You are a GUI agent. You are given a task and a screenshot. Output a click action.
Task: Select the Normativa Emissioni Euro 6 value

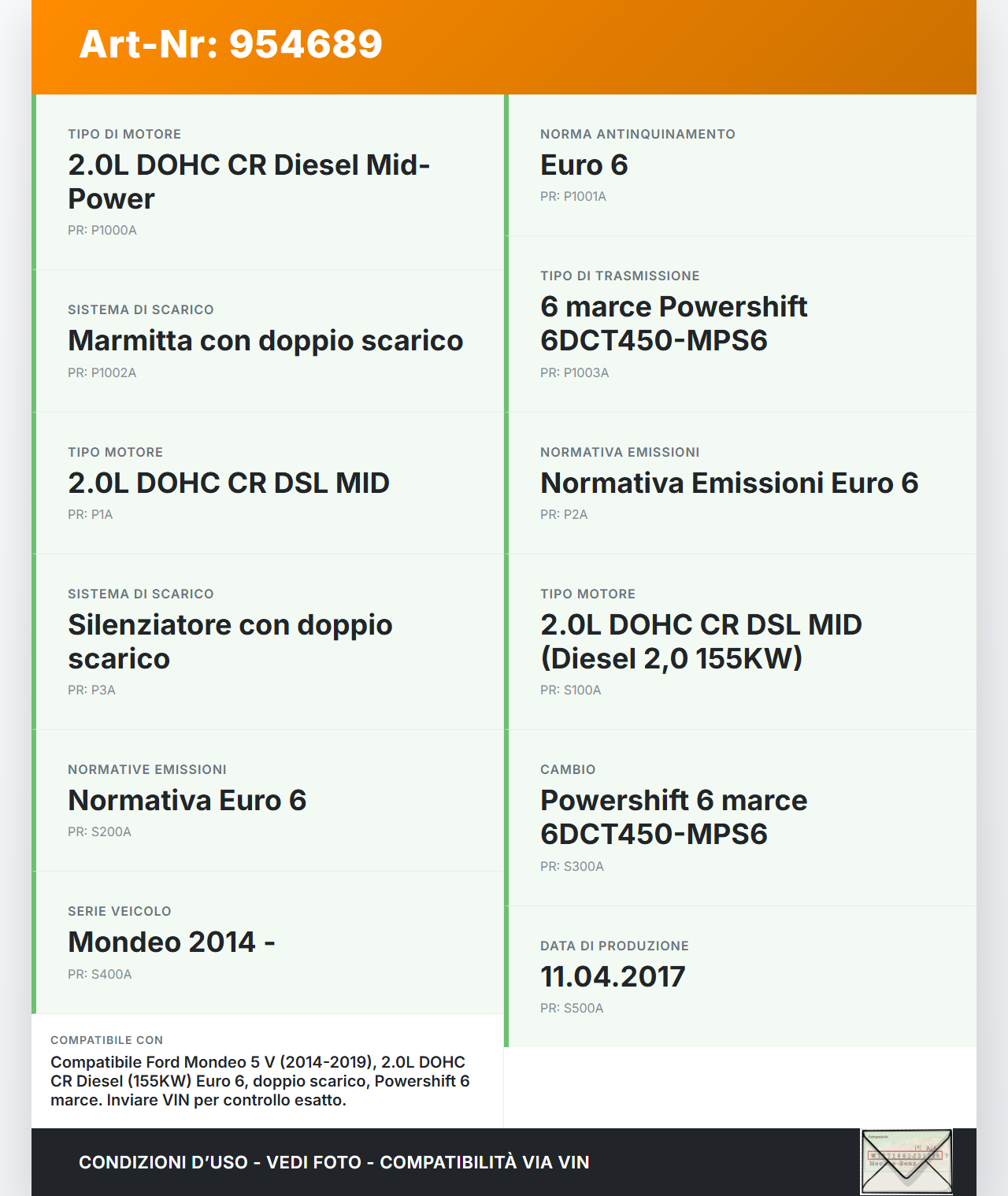[729, 483]
